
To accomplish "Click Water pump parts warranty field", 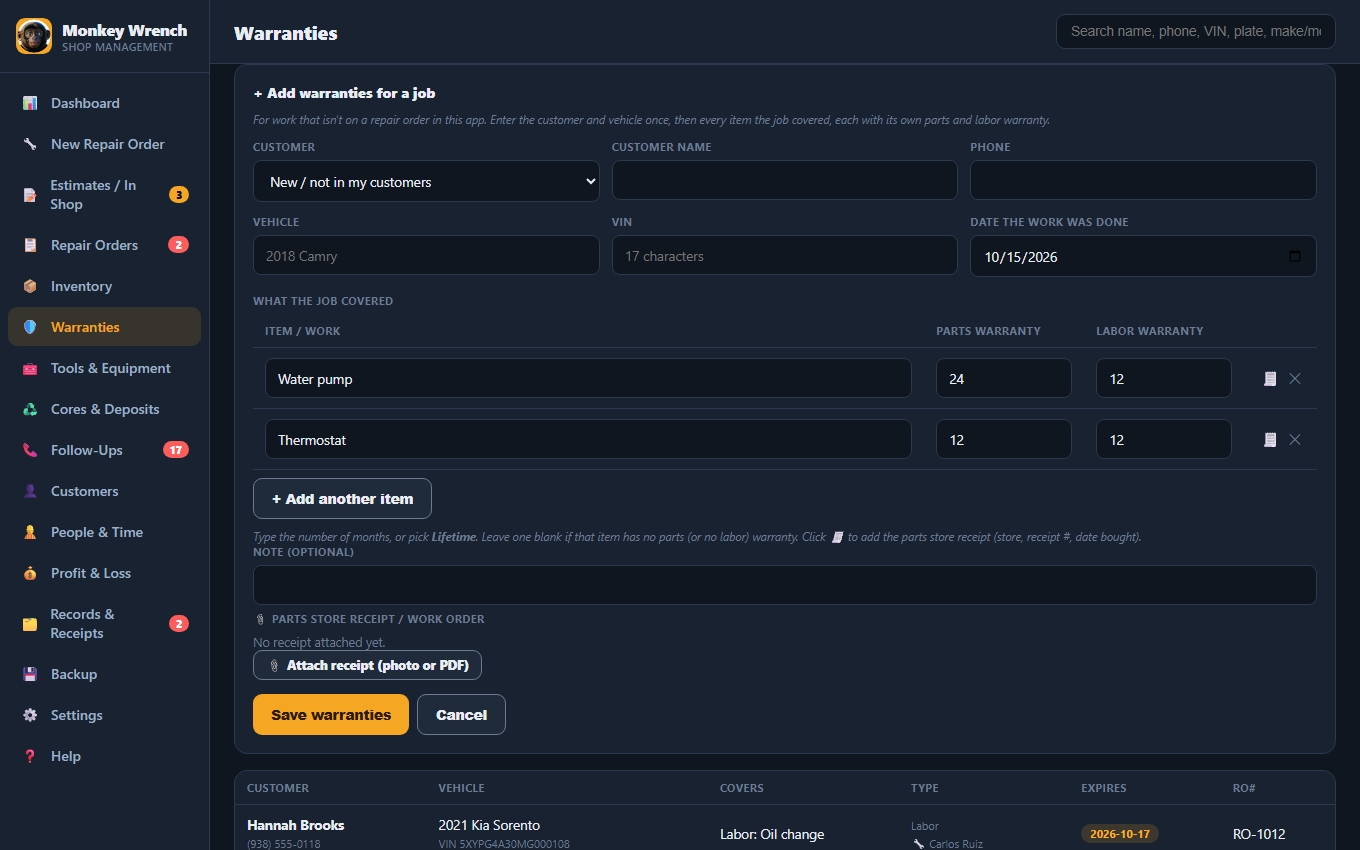I will tap(1004, 379).
